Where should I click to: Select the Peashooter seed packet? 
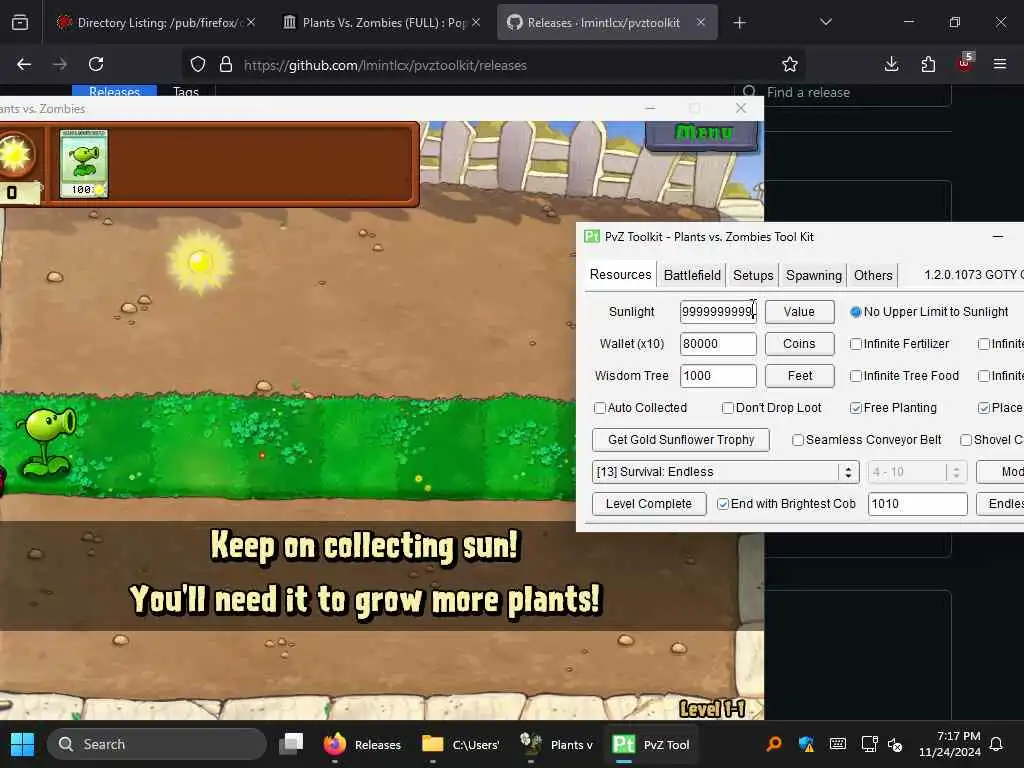tap(84, 163)
